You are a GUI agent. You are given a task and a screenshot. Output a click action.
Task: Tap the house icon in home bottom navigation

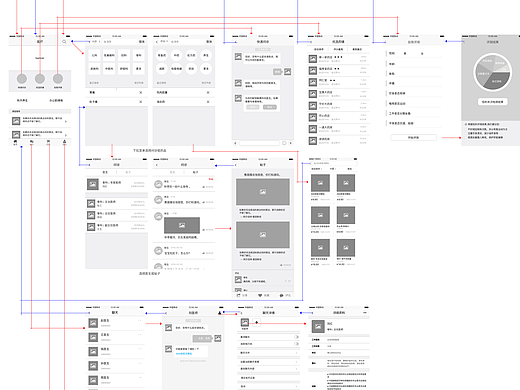[x=15, y=142]
